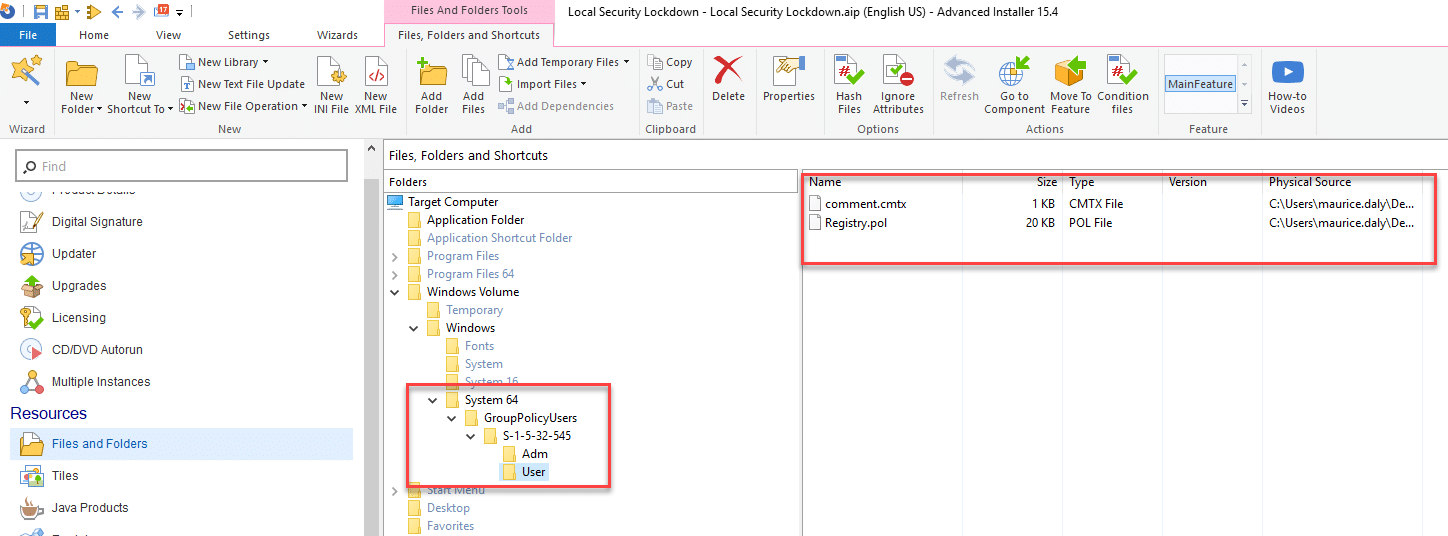1448x536 pixels.
Task: Click Cut in the Clipboard group
Action: tap(666, 84)
